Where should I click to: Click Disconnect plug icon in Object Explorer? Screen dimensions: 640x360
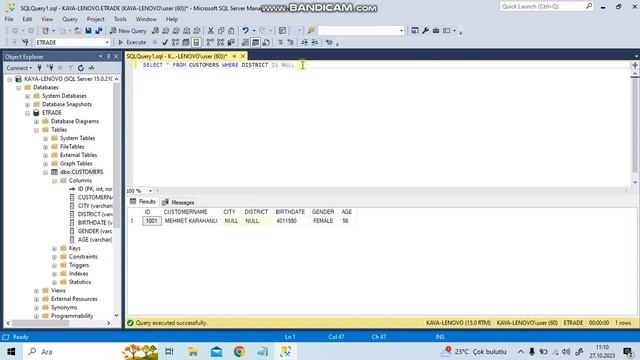coord(50,68)
